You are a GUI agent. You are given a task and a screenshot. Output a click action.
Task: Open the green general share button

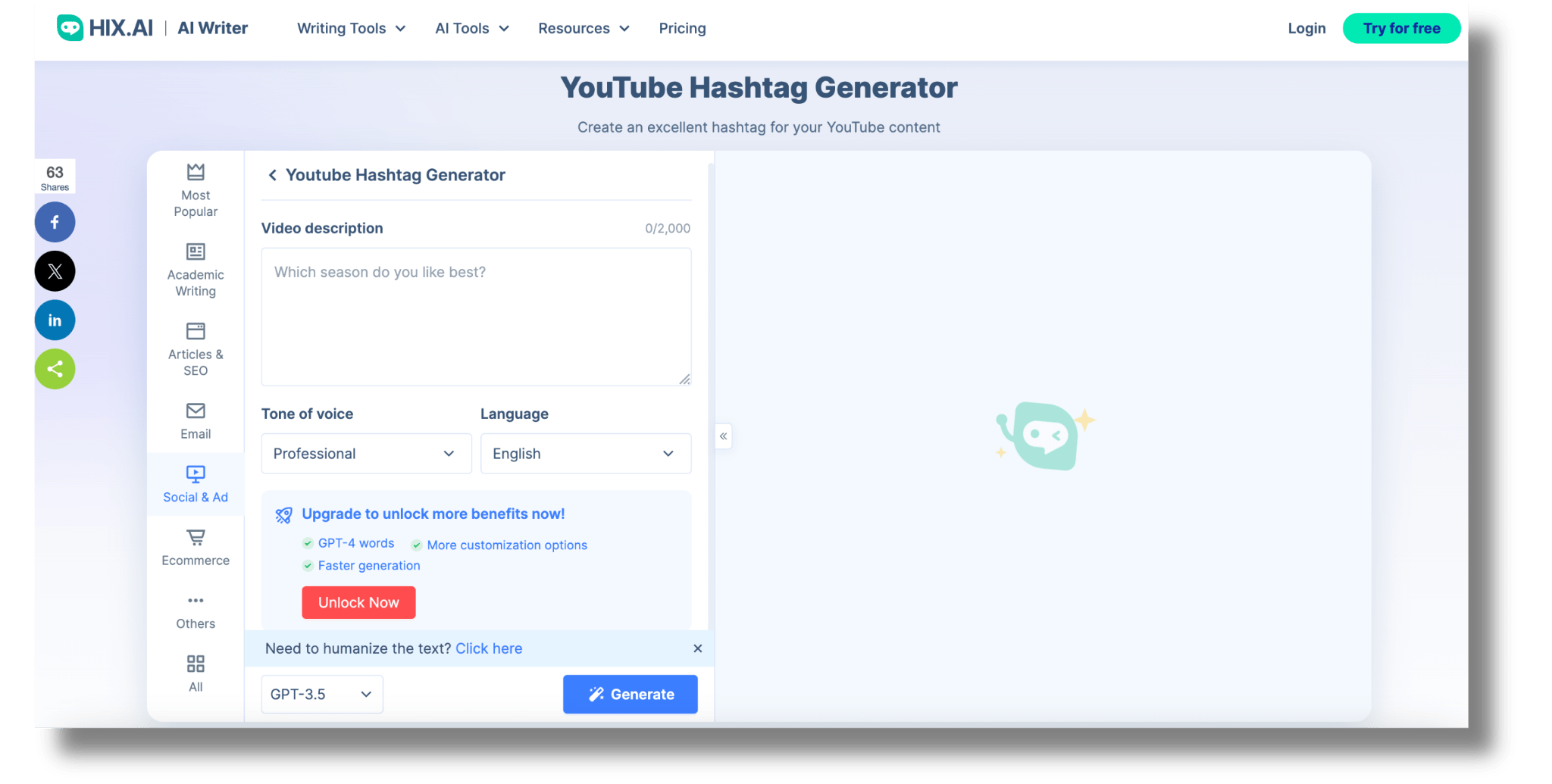[55, 369]
